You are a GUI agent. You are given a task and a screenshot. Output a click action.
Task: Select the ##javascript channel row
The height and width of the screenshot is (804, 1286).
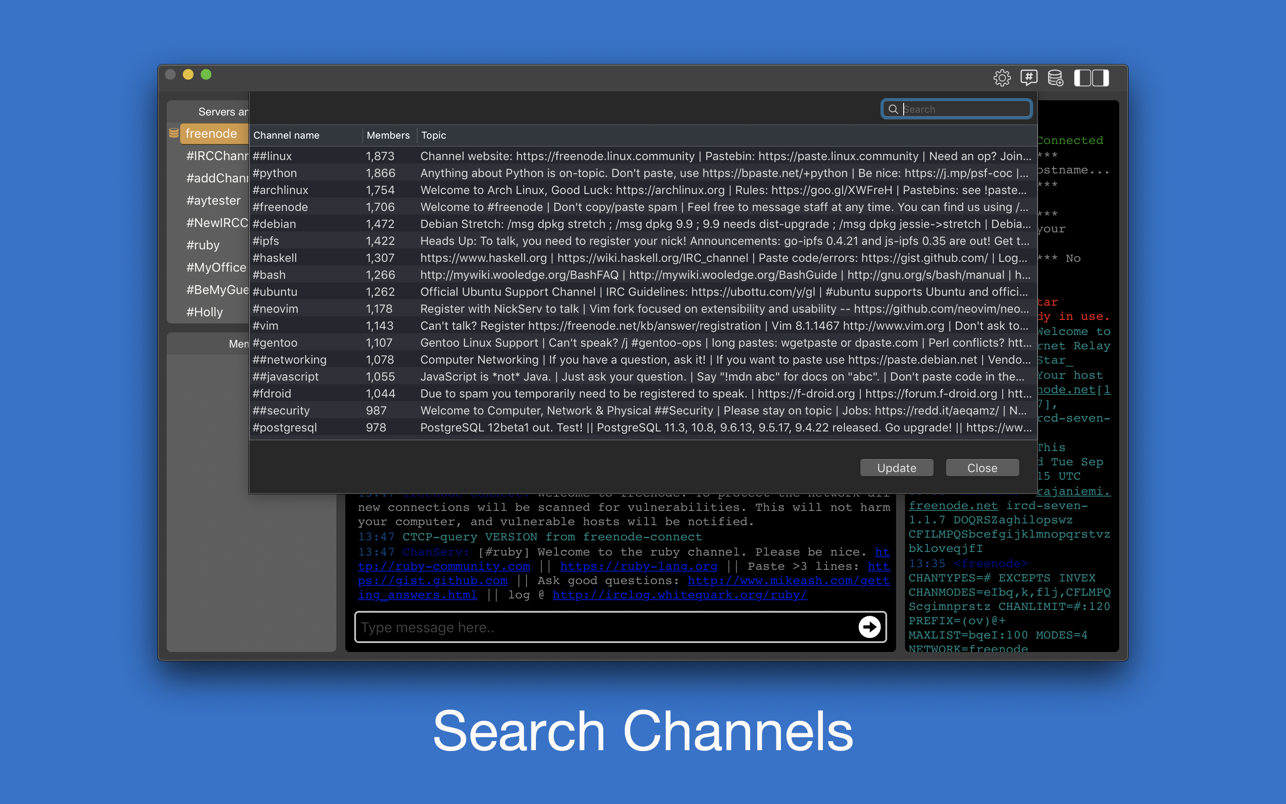[x=642, y=377]
